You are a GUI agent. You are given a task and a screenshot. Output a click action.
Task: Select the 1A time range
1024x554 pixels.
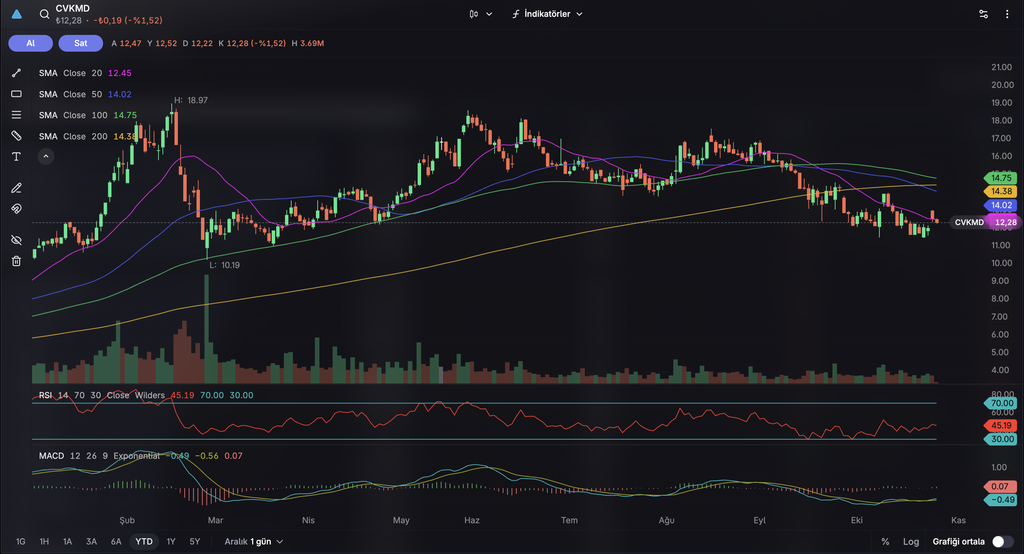pos(67,542)
